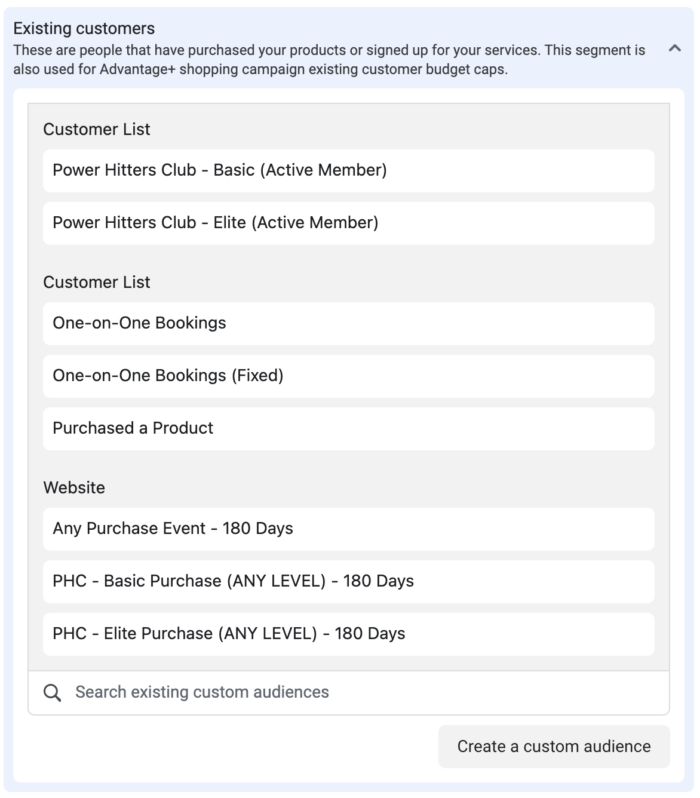
Task: Click Advantage+ shopping campaign description line
Action: [x=261, y=69]
